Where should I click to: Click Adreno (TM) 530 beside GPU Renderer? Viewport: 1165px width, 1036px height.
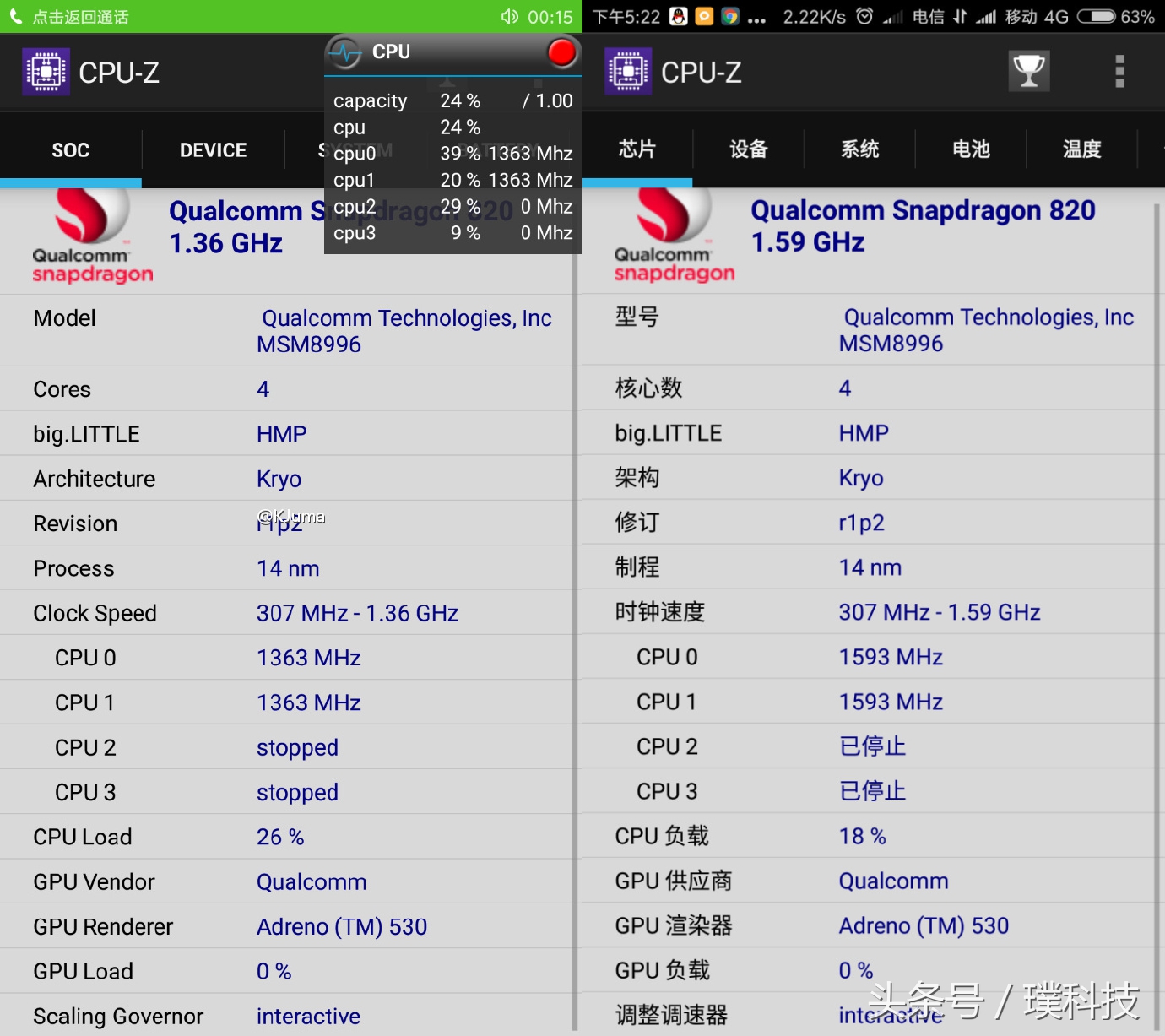[342, 927]
